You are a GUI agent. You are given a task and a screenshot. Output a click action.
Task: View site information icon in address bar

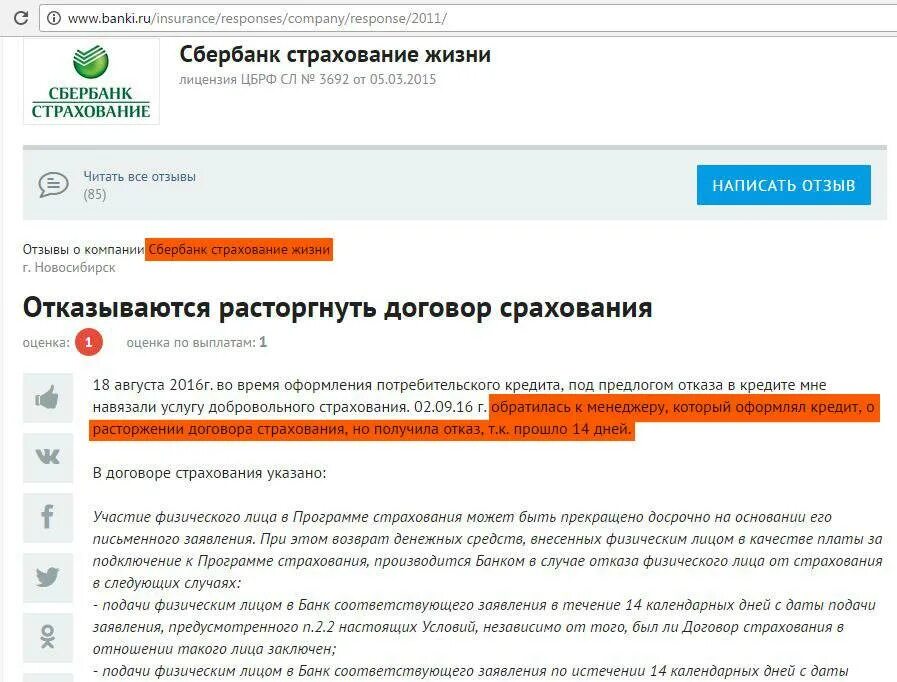click(x=53, y=18)
